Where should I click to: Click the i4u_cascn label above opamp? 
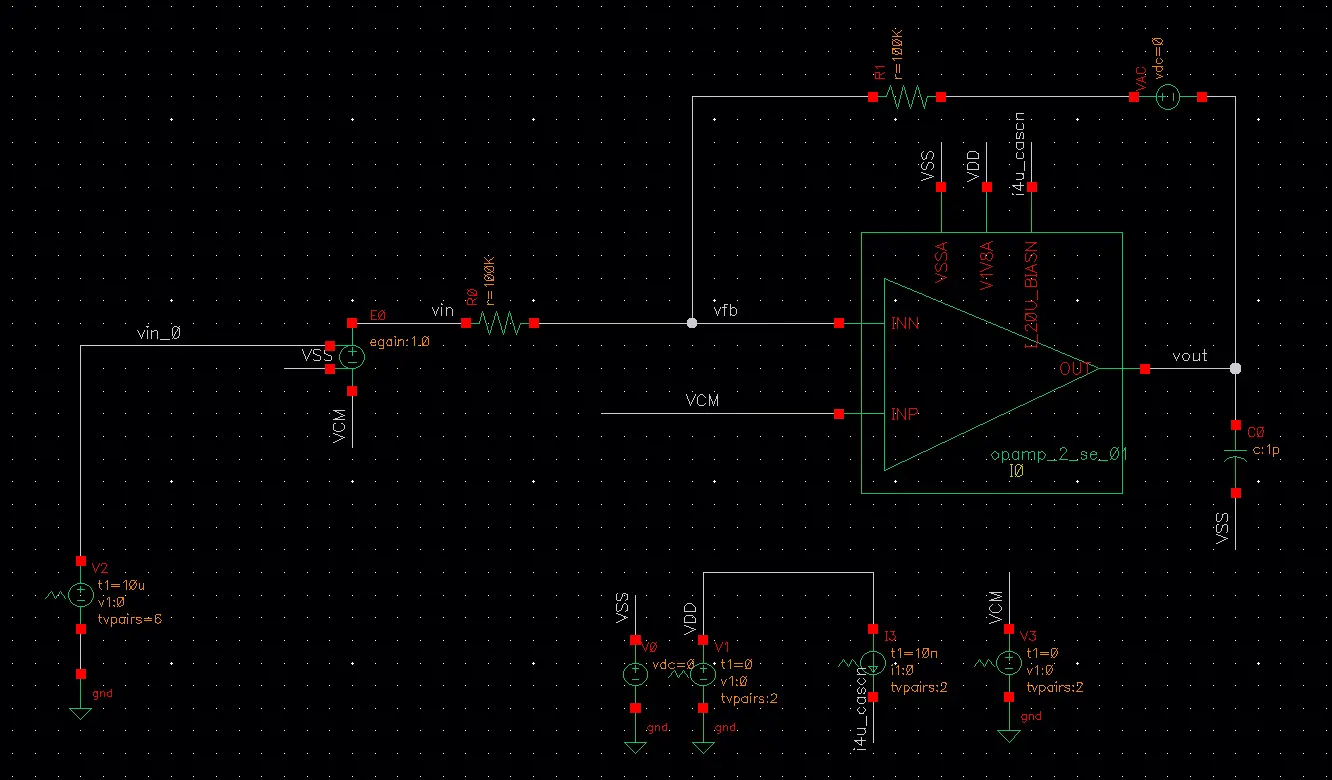(x=1019, y=153)
